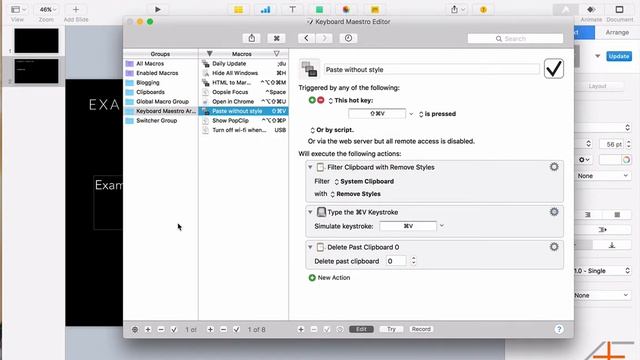The width and height of the screenshot is (640, 360).
Task: Add a trigger with the green plus
Action: pyautogui.click(x=312, y=100)
